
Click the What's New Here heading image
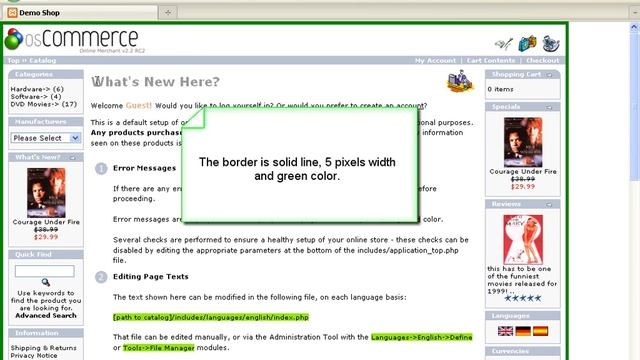460,82
